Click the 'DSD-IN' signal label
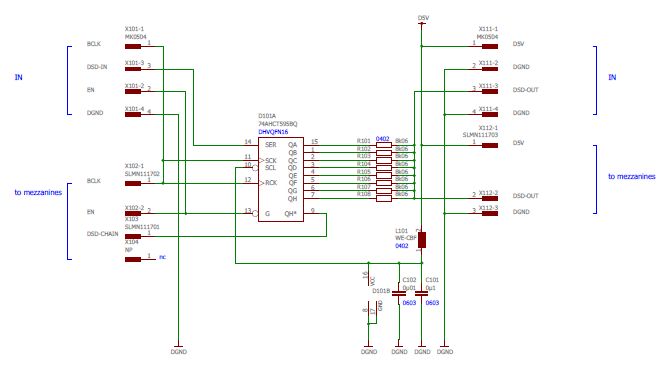This screenshot has height=370, width=669. pos(97,67)
